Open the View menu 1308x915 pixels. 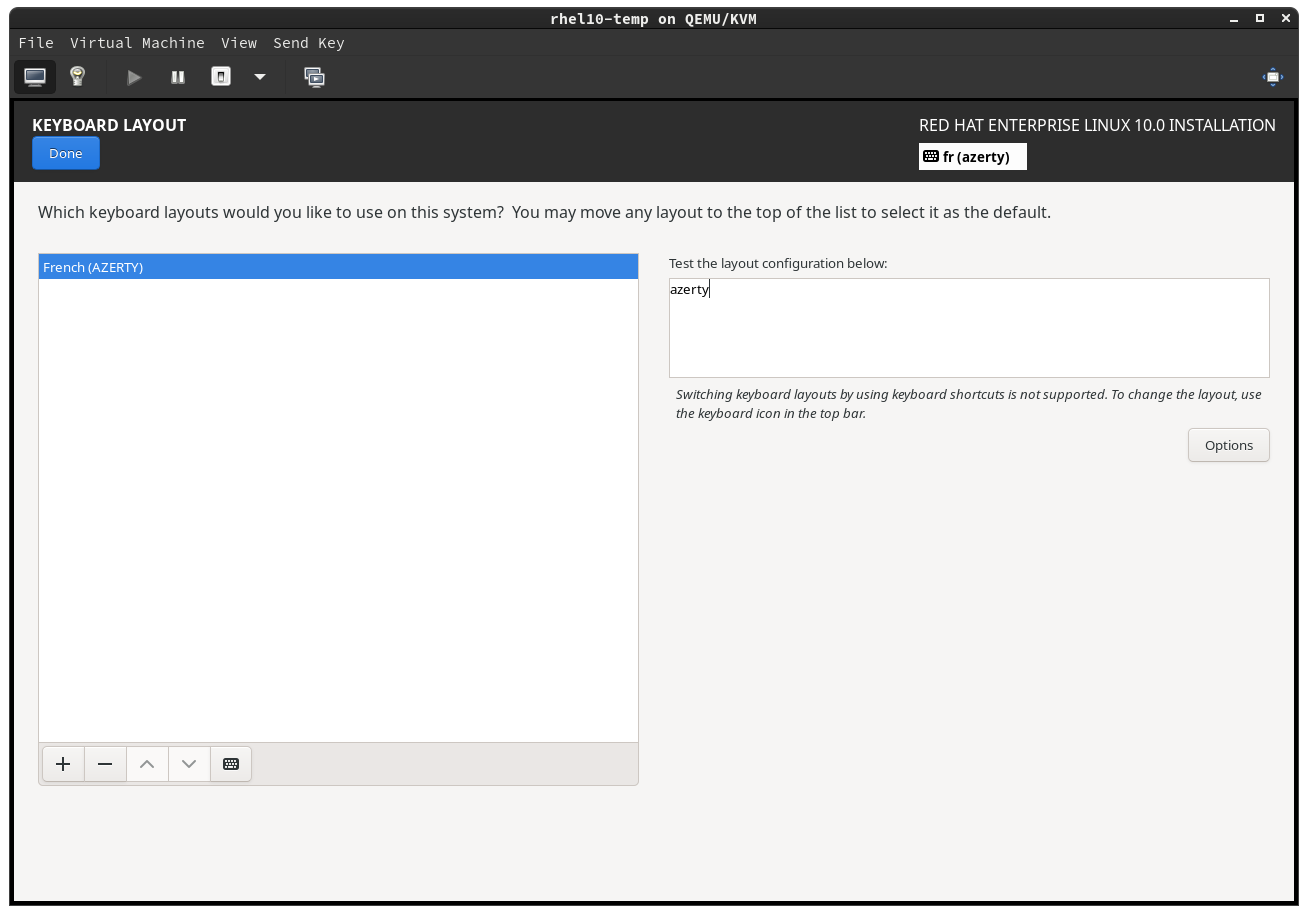point(239,43)
